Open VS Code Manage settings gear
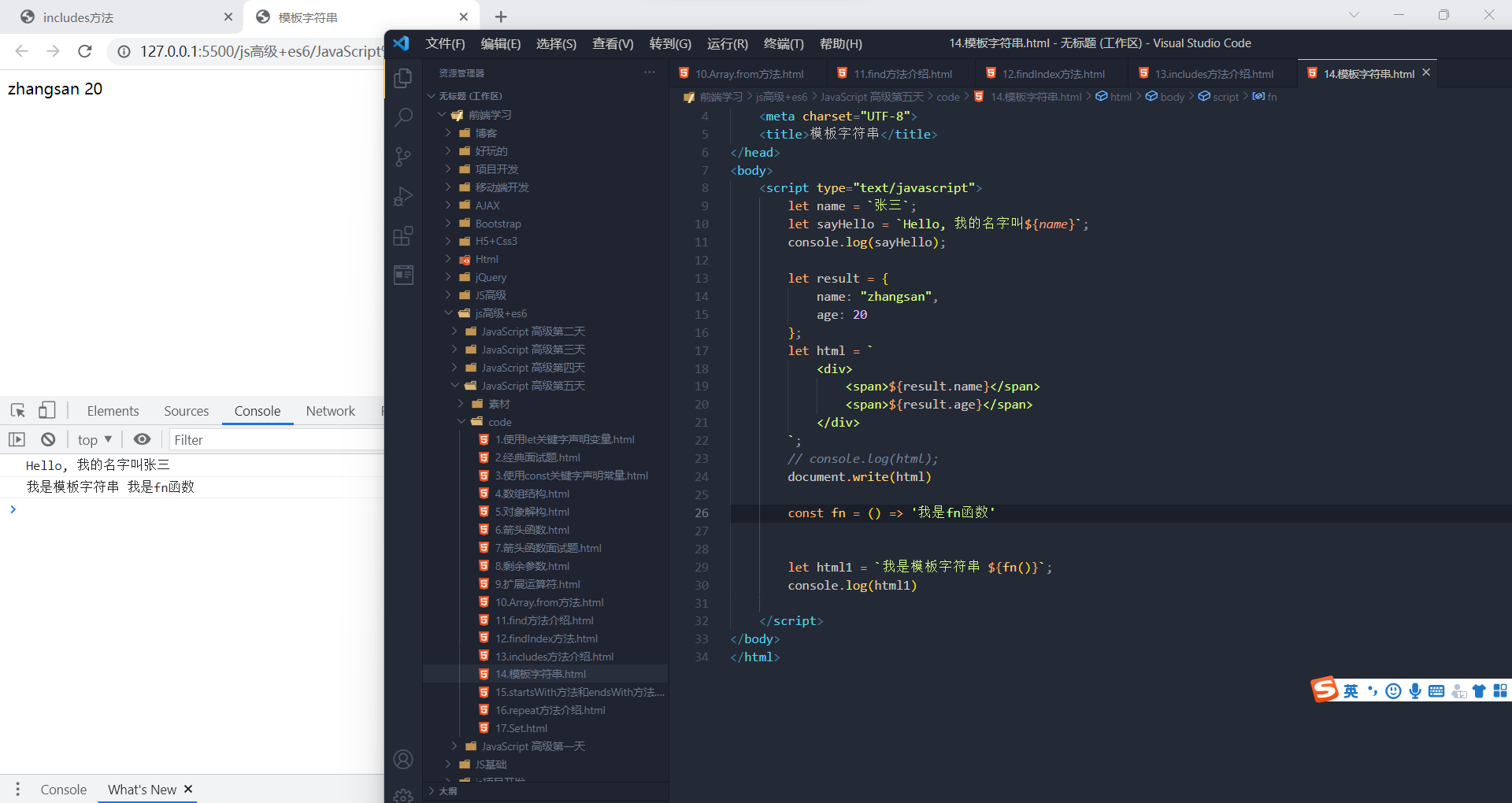Screen dimensions: 1512x803 click(403, 795)
